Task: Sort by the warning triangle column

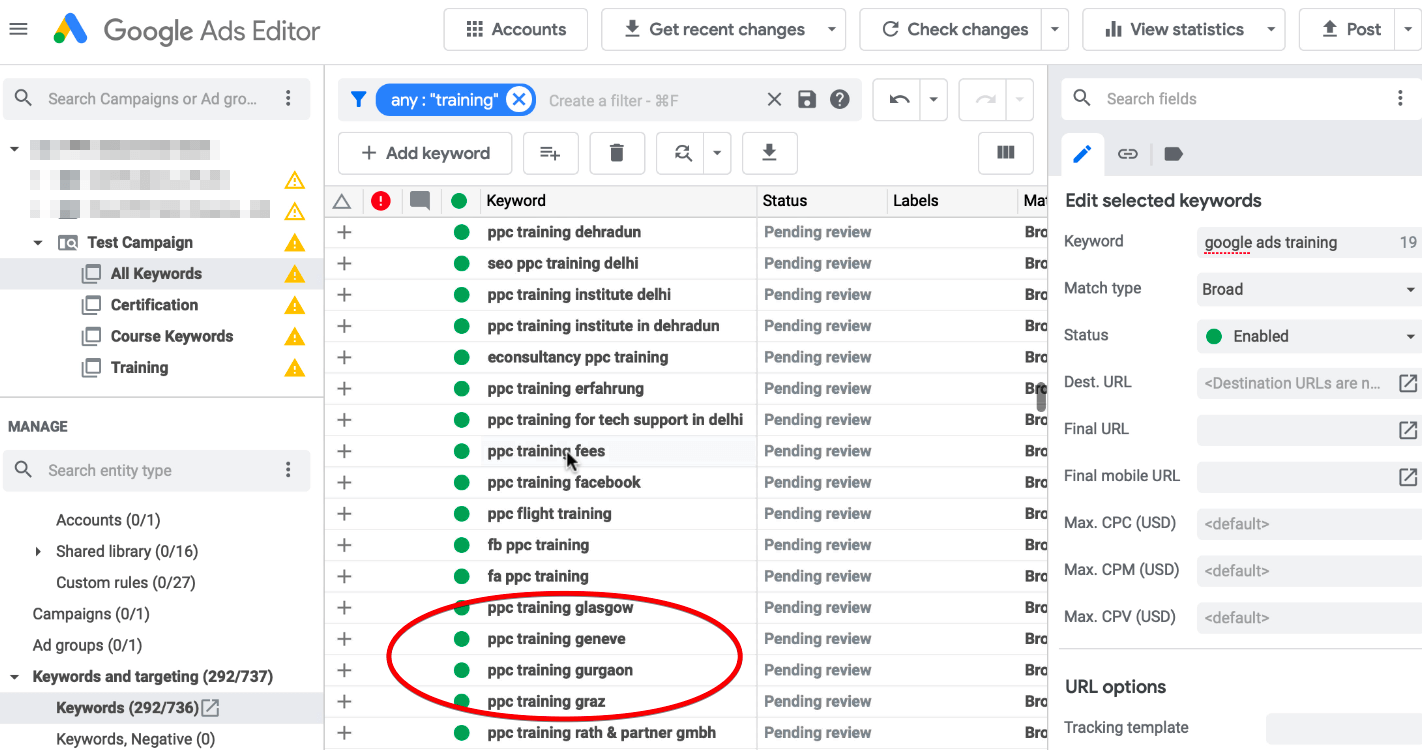Action: tap(342, 201)
